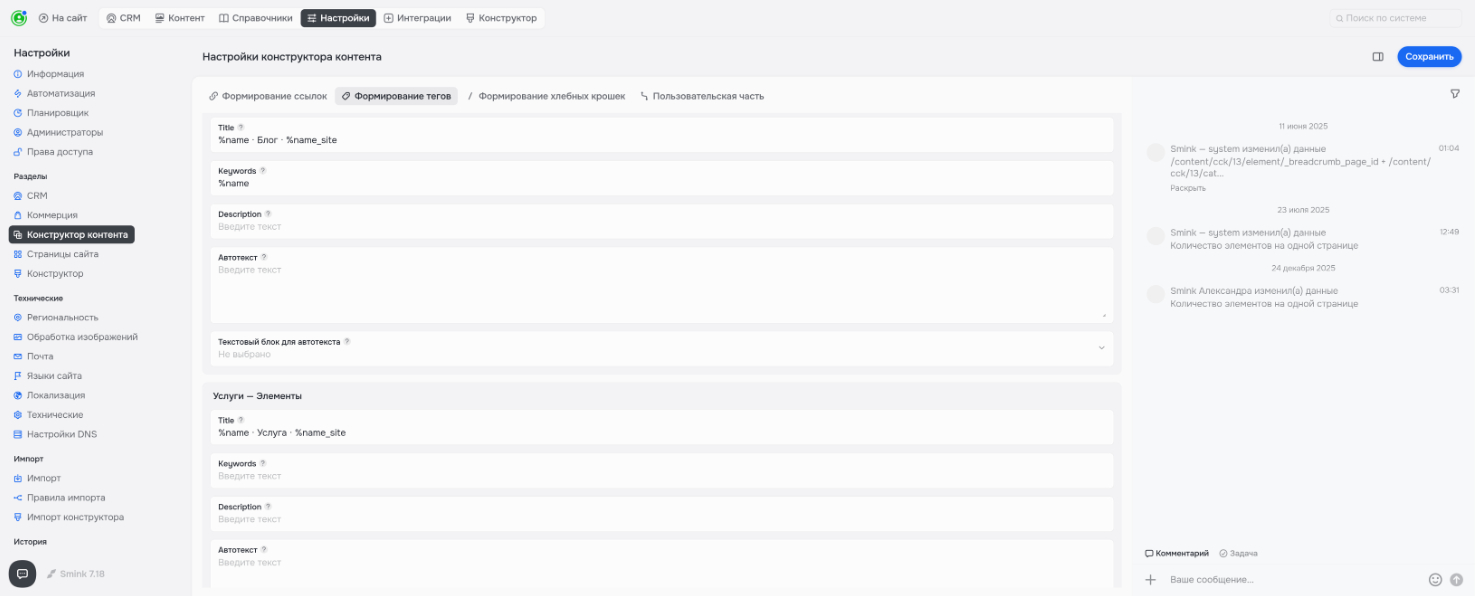Switch to Формирование тегов tab
Viewport: 1475px width, 596px height.
click(x=396, y=96)
